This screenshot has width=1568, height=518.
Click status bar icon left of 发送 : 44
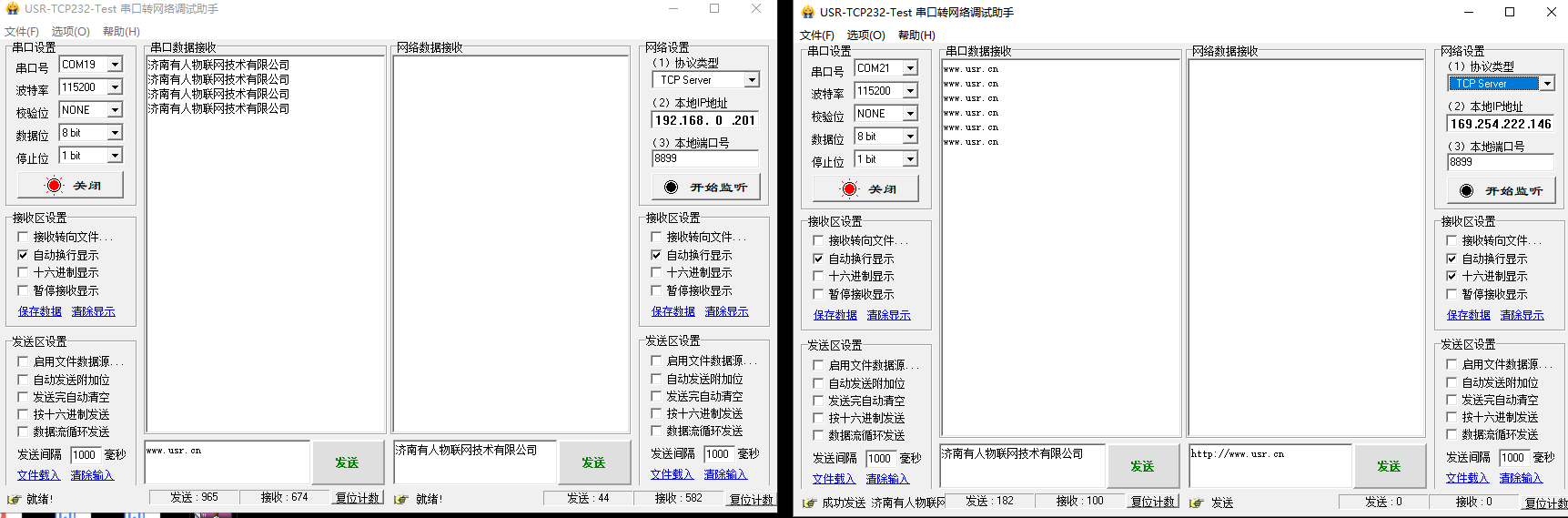click(x=400, y=499)
